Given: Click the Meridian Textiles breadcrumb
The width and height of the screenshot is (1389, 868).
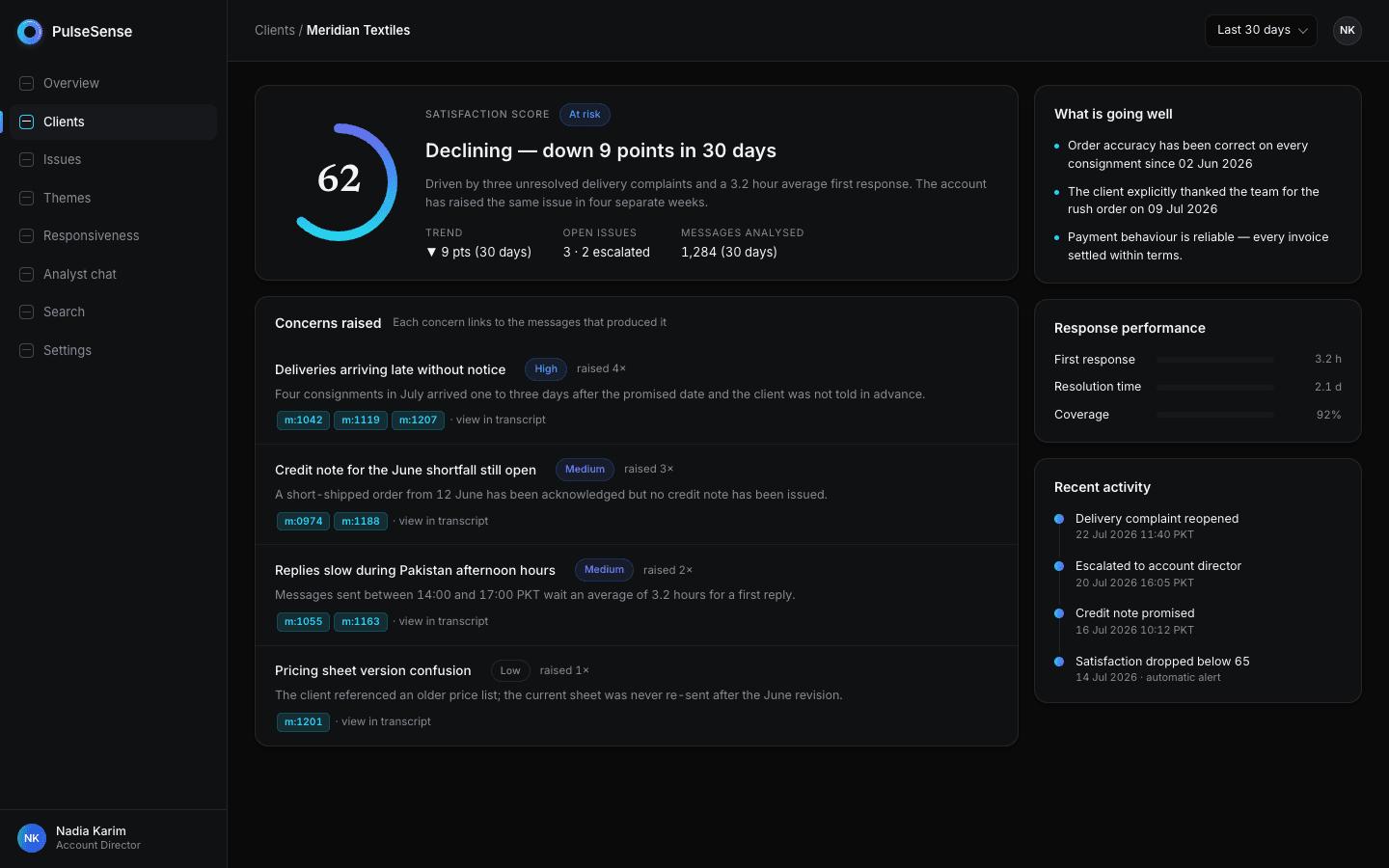Looking at the screenshot, I should (x=358, y=31).
